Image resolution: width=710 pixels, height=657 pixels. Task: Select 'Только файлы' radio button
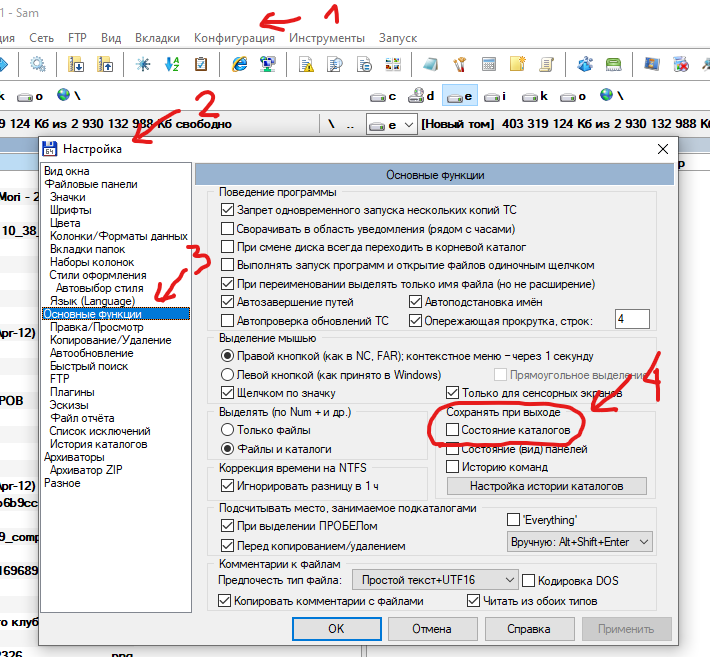pyautogui.click(x=227, y=429)
